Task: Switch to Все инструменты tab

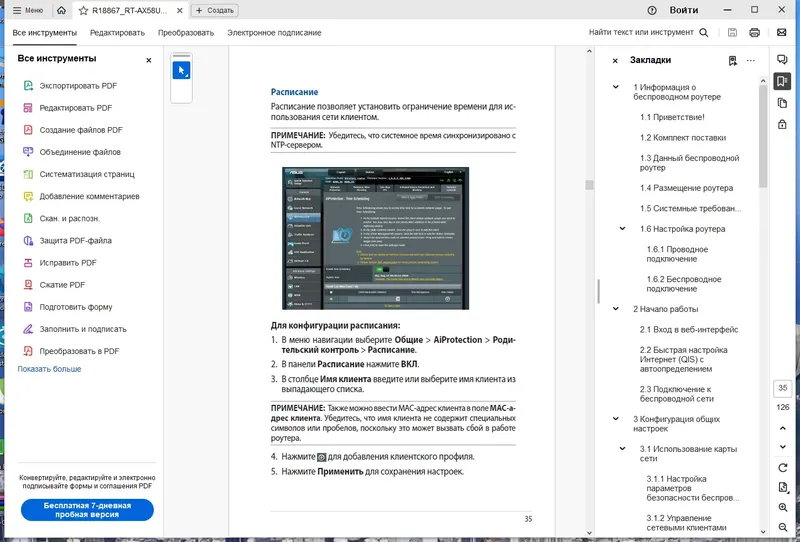Action: 44,33
